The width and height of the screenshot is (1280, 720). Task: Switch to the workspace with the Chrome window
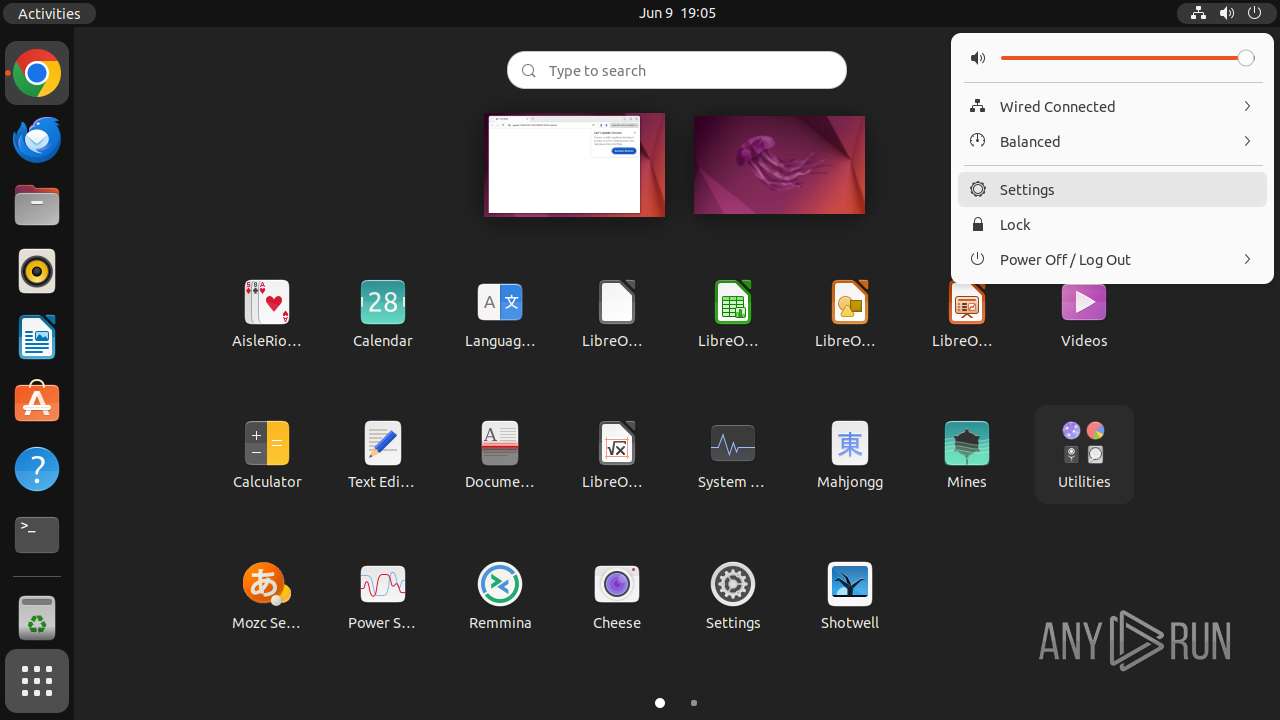[575, 164]
